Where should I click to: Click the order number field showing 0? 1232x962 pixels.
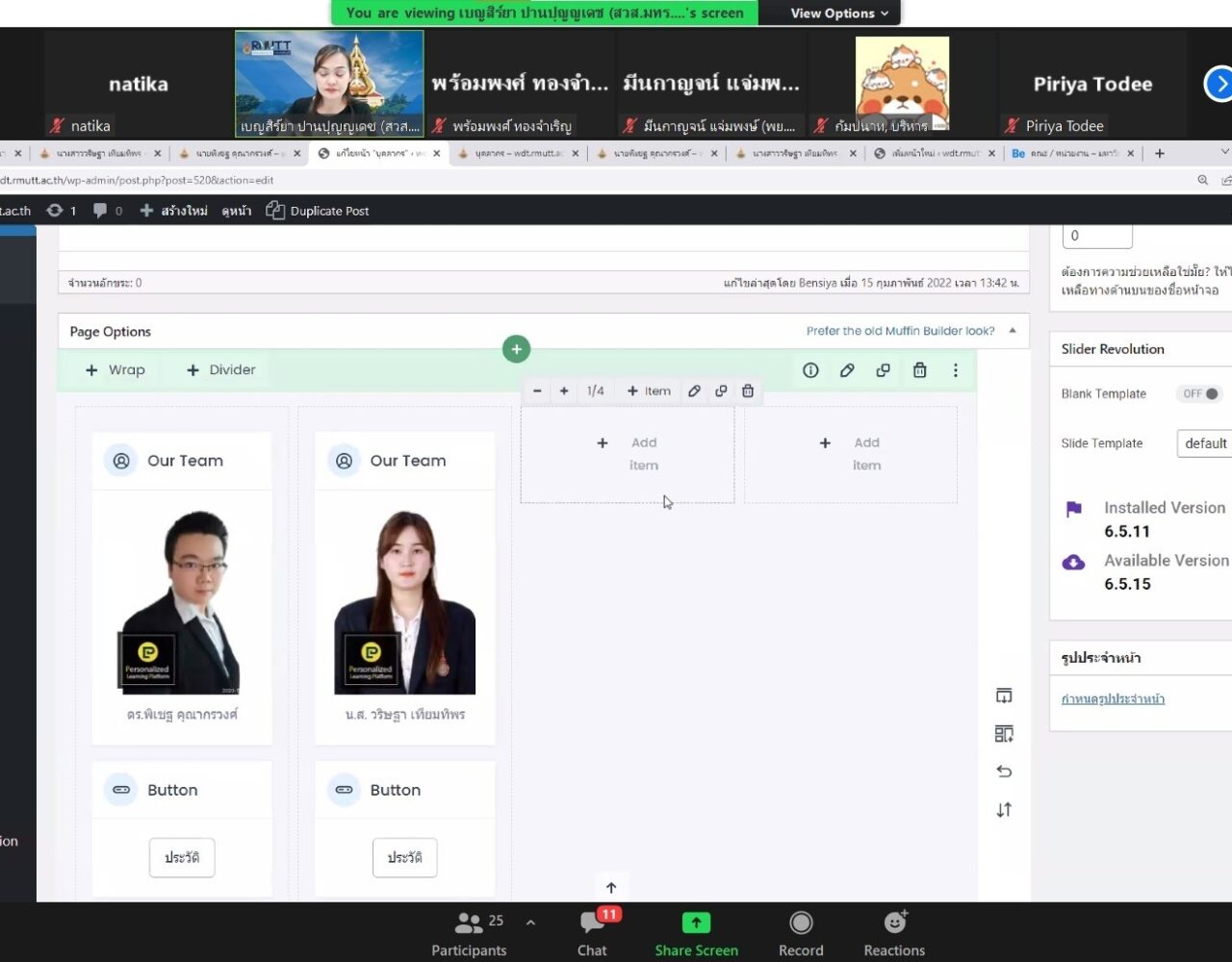[x=1097, y=236]
